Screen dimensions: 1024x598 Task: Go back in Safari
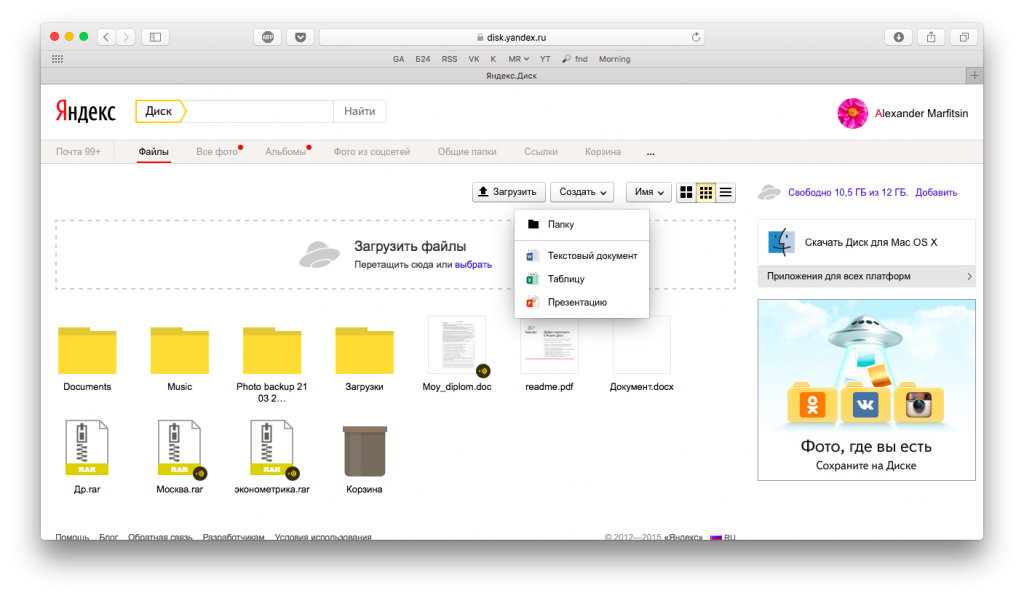[106, 37]
